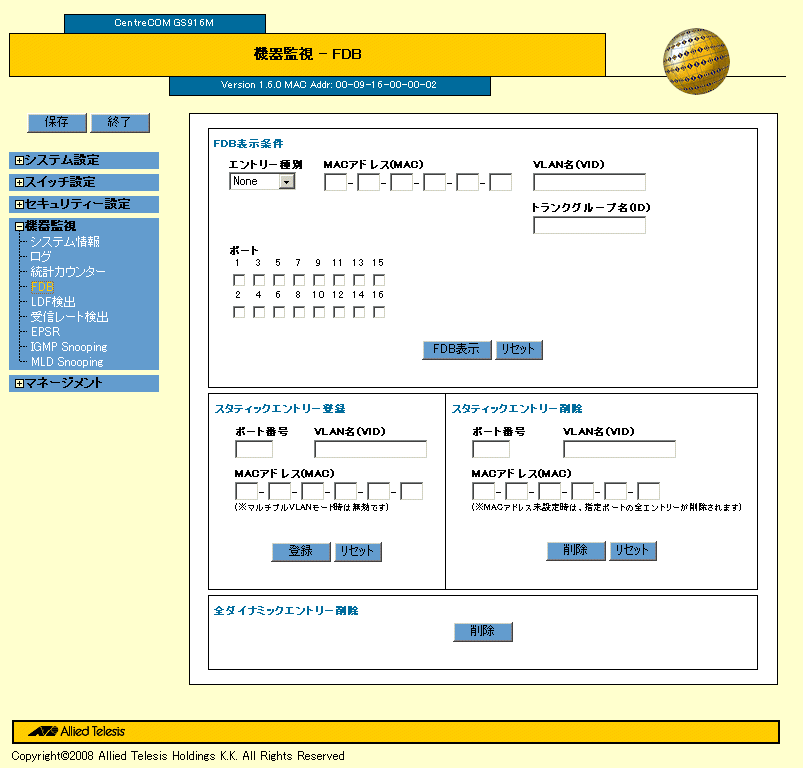Image resolution: width=803 pixels, height=768 pixels.
Task: Click the Version 1.6.0 MAC Addr text
Action: [329, 85]
